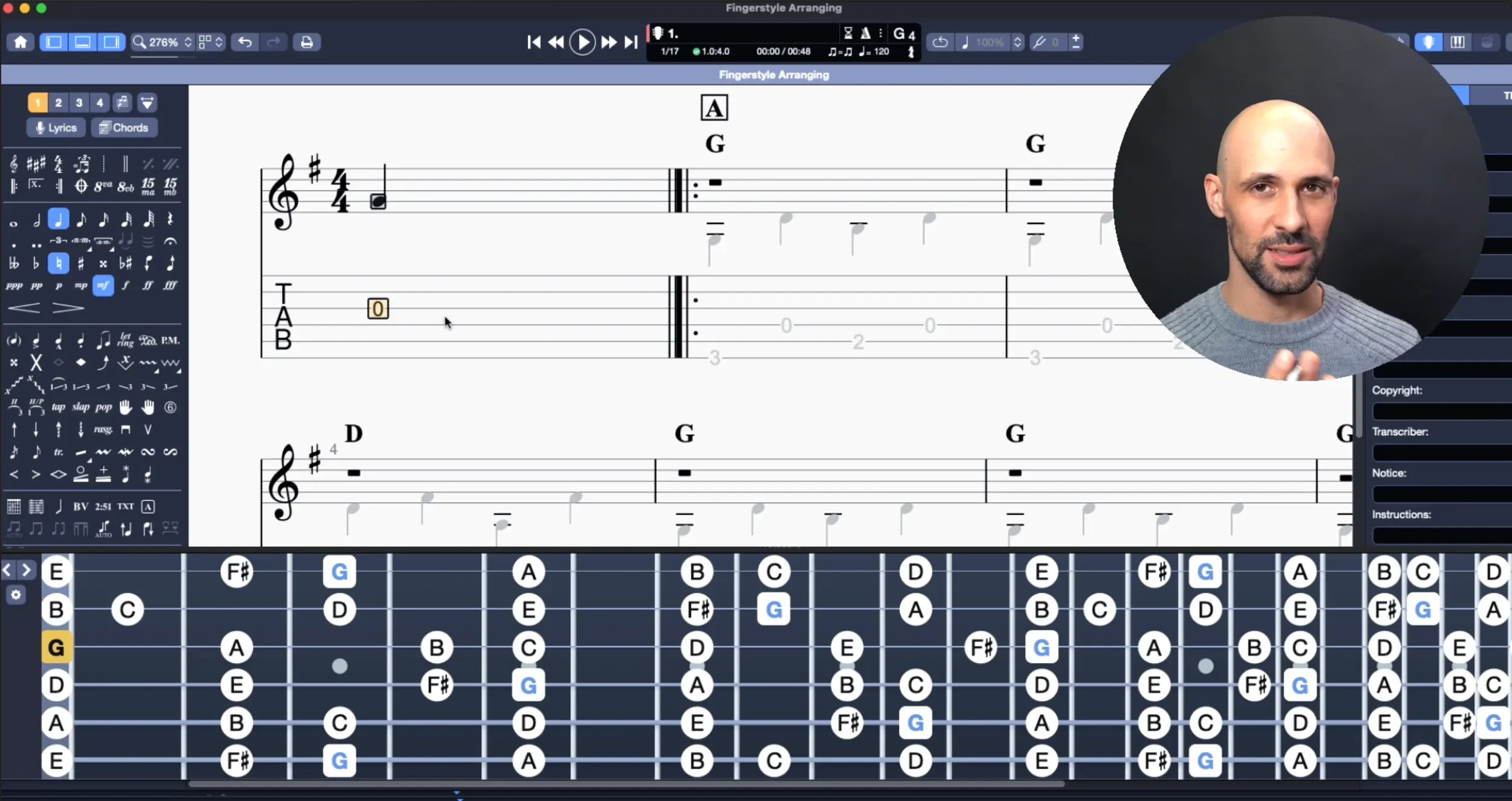Toggle the loop playback button
Screen dimensions: 1512x801
coord(940,42)
